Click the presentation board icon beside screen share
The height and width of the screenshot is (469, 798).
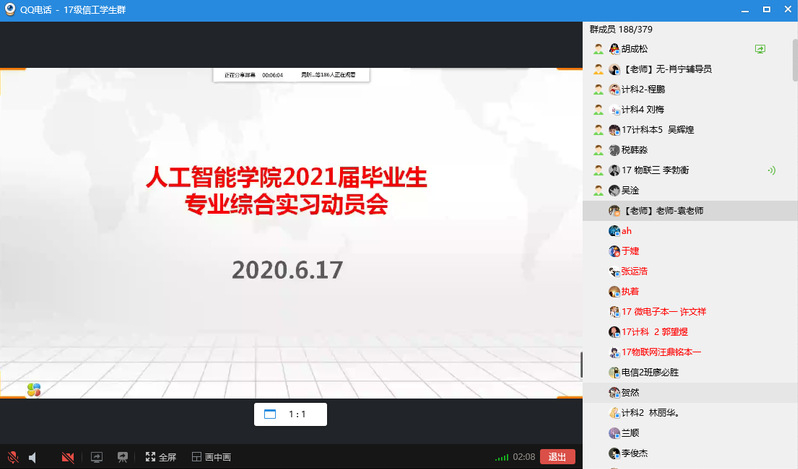pyautogui.click(x=122, y=457)
